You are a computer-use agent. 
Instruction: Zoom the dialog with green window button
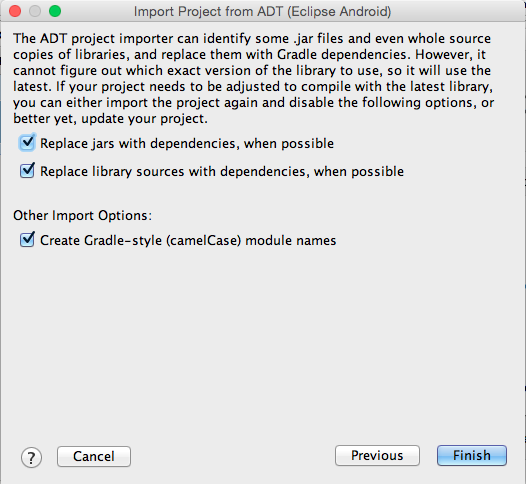[55, 11]
